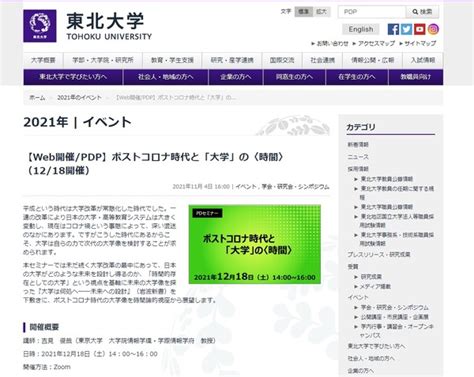The width and height of the screenshot is (474, 377).
Task: Open the イベント category in the sidebar
Action: click(x=358, y=297)
